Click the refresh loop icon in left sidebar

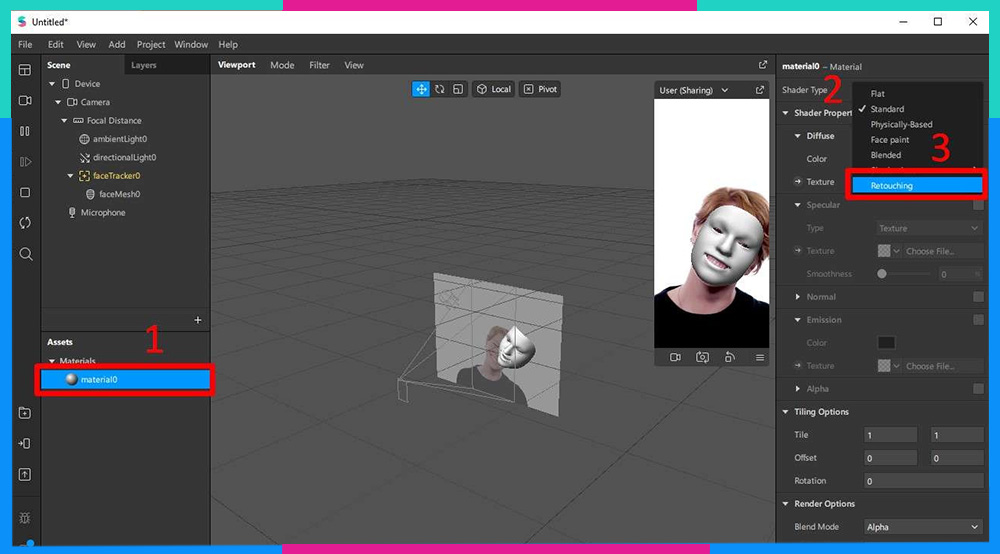(25, 223)
